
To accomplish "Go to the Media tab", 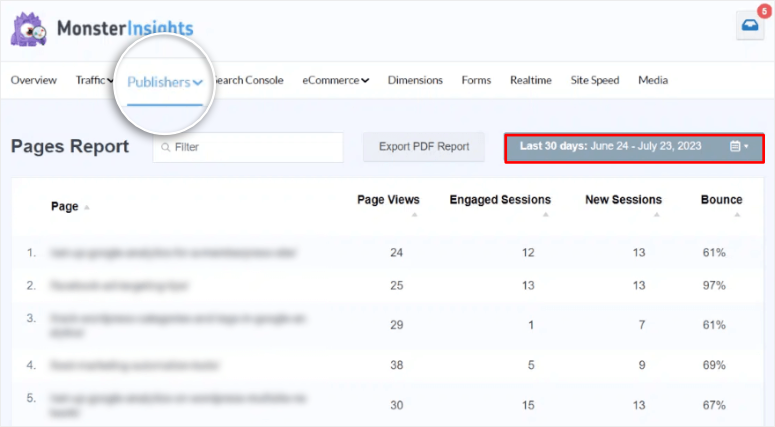I will [653, 80].
